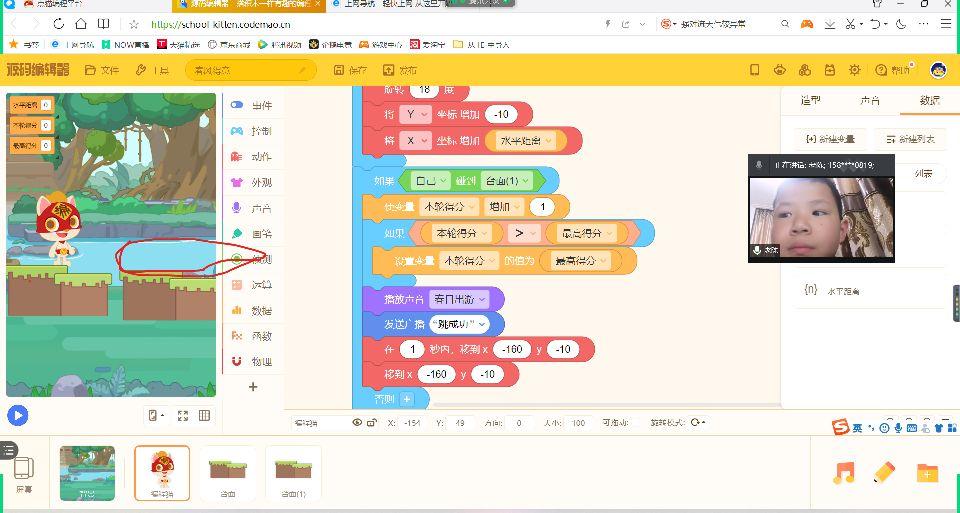
Task: Enter fullscreen stage mode
Action: pyautogui.click(x=182, y=416)
